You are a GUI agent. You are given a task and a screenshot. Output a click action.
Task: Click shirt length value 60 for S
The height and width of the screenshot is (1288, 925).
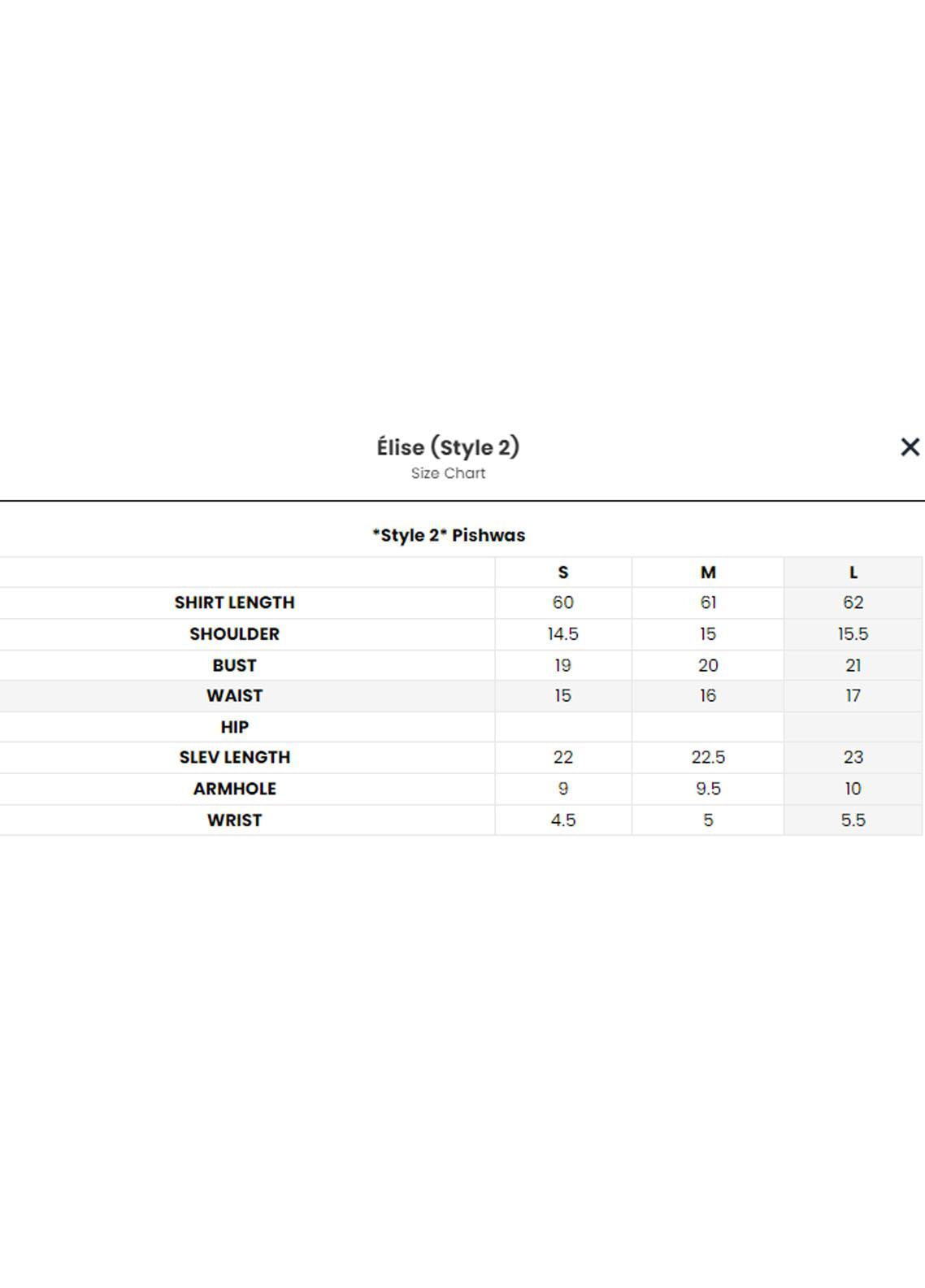[x=562, y=603]
